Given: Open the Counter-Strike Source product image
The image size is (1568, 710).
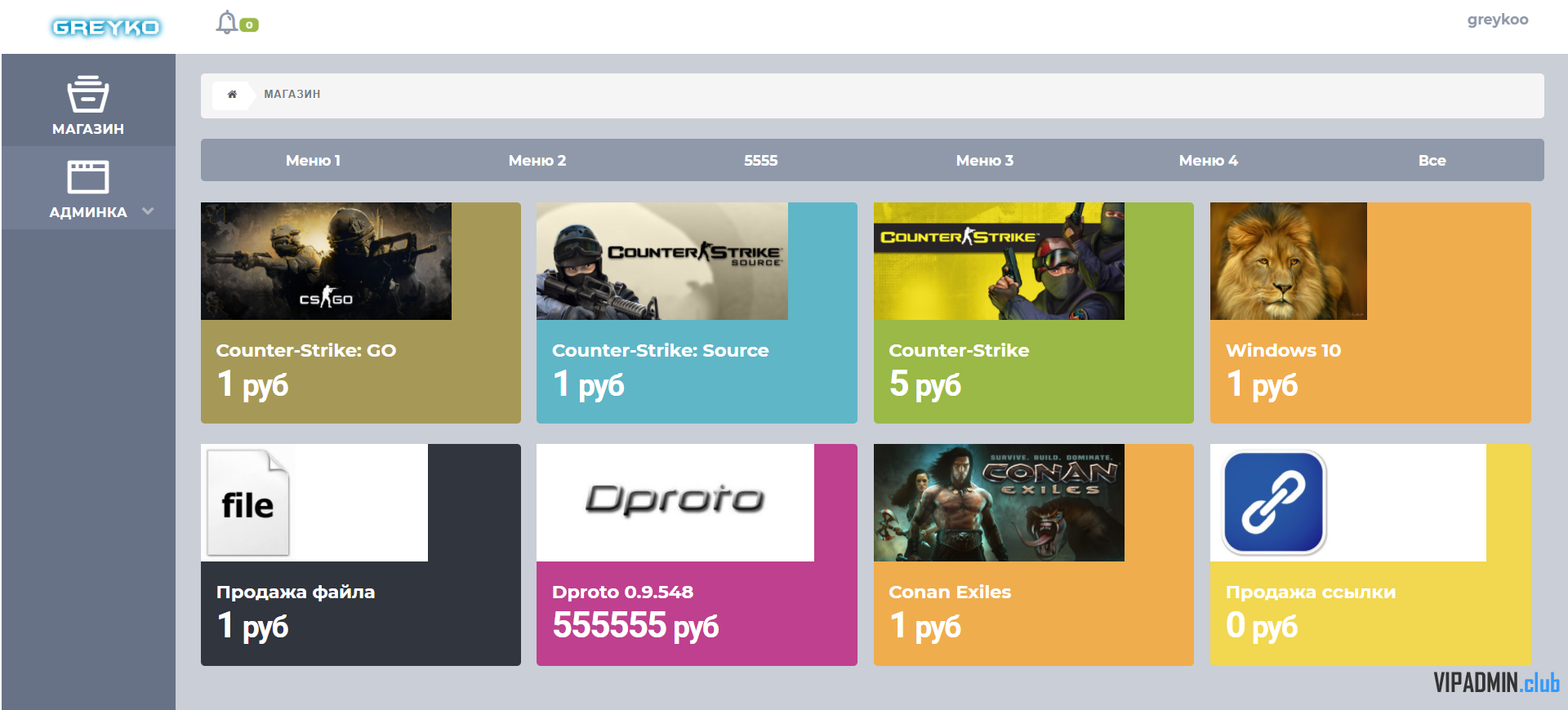Looking at the screenshot, I should point(662,261).
